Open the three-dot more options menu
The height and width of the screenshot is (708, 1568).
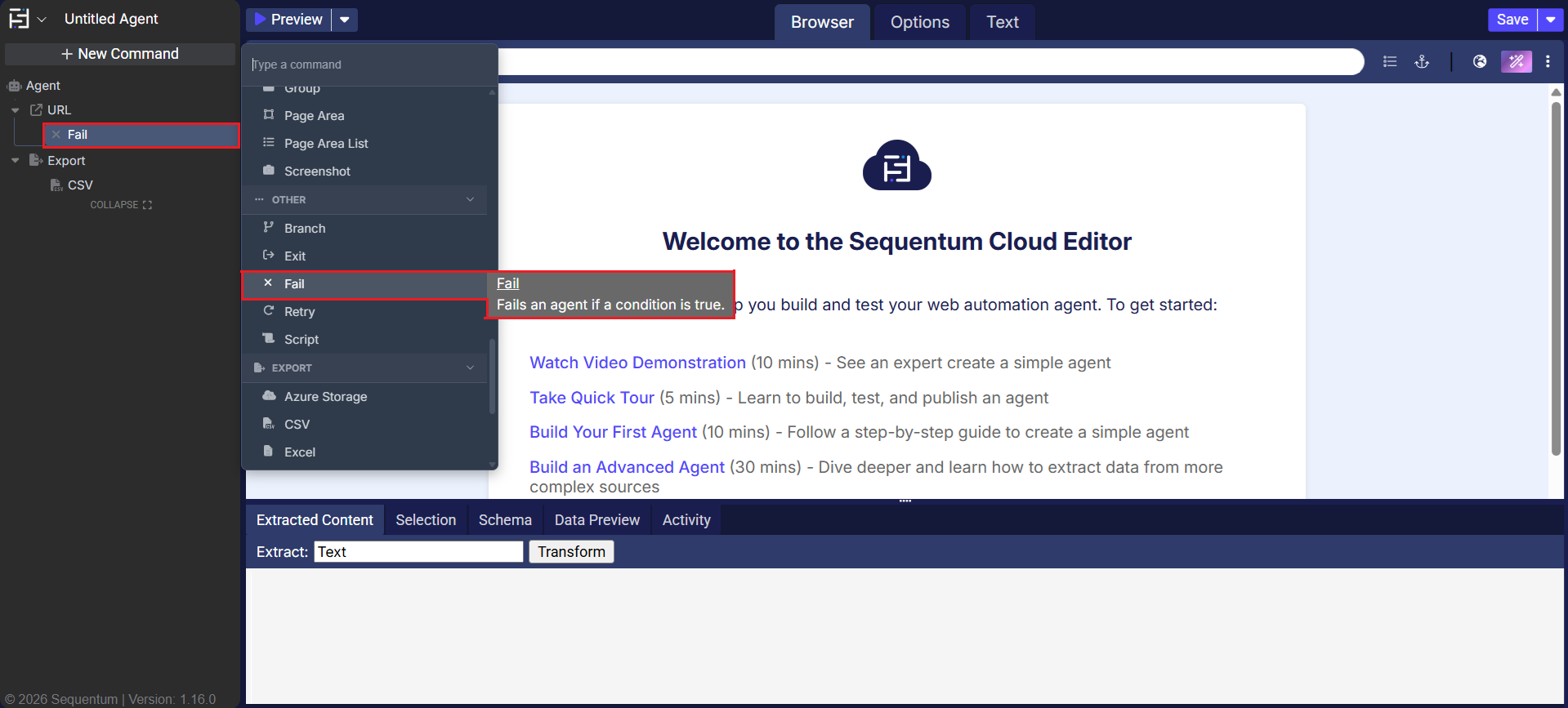coord(1548,62)
